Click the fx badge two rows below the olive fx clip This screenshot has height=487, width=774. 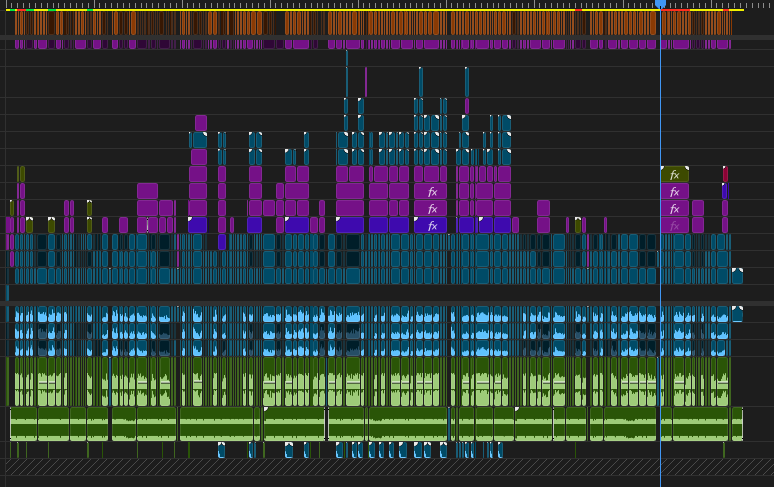(675, 209)
